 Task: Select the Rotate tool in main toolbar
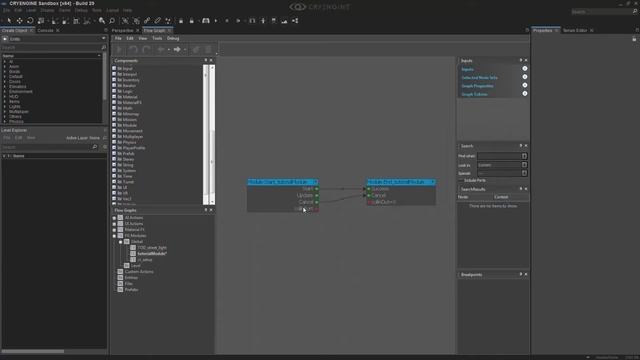click(x=30, y=21)
